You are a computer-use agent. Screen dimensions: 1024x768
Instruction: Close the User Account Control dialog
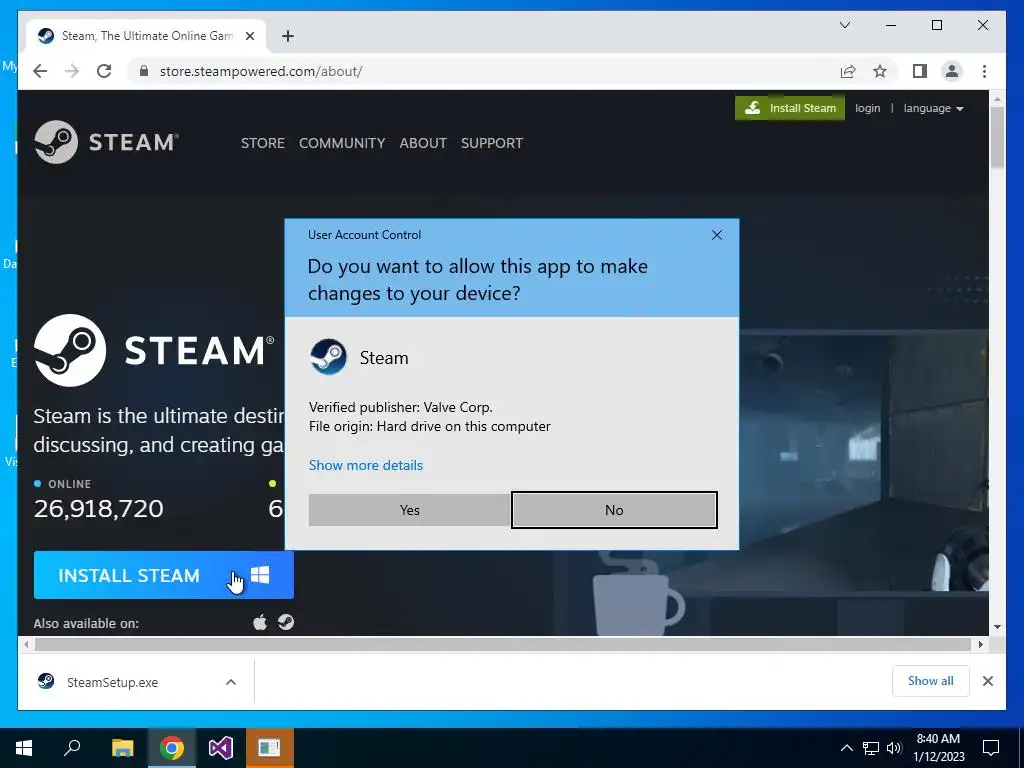(x=716, y=235)
